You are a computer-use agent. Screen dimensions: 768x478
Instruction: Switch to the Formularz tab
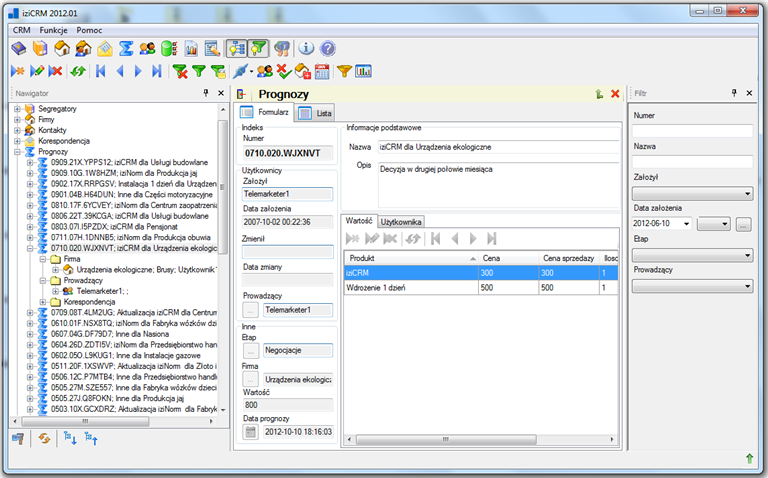(264, 112)
